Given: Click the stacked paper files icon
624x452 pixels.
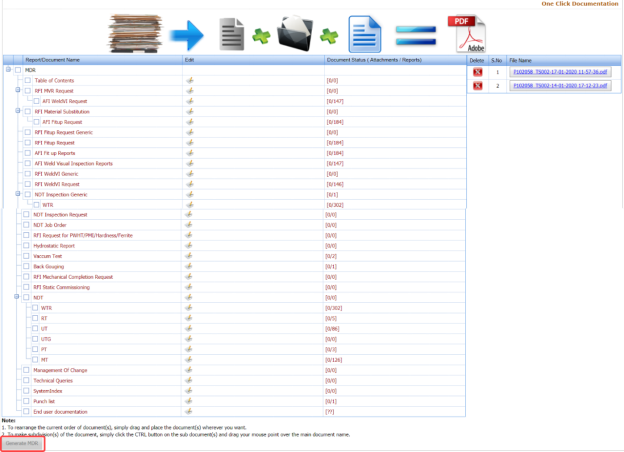Looking at the screenshot, I should click(x=141, y=33).
